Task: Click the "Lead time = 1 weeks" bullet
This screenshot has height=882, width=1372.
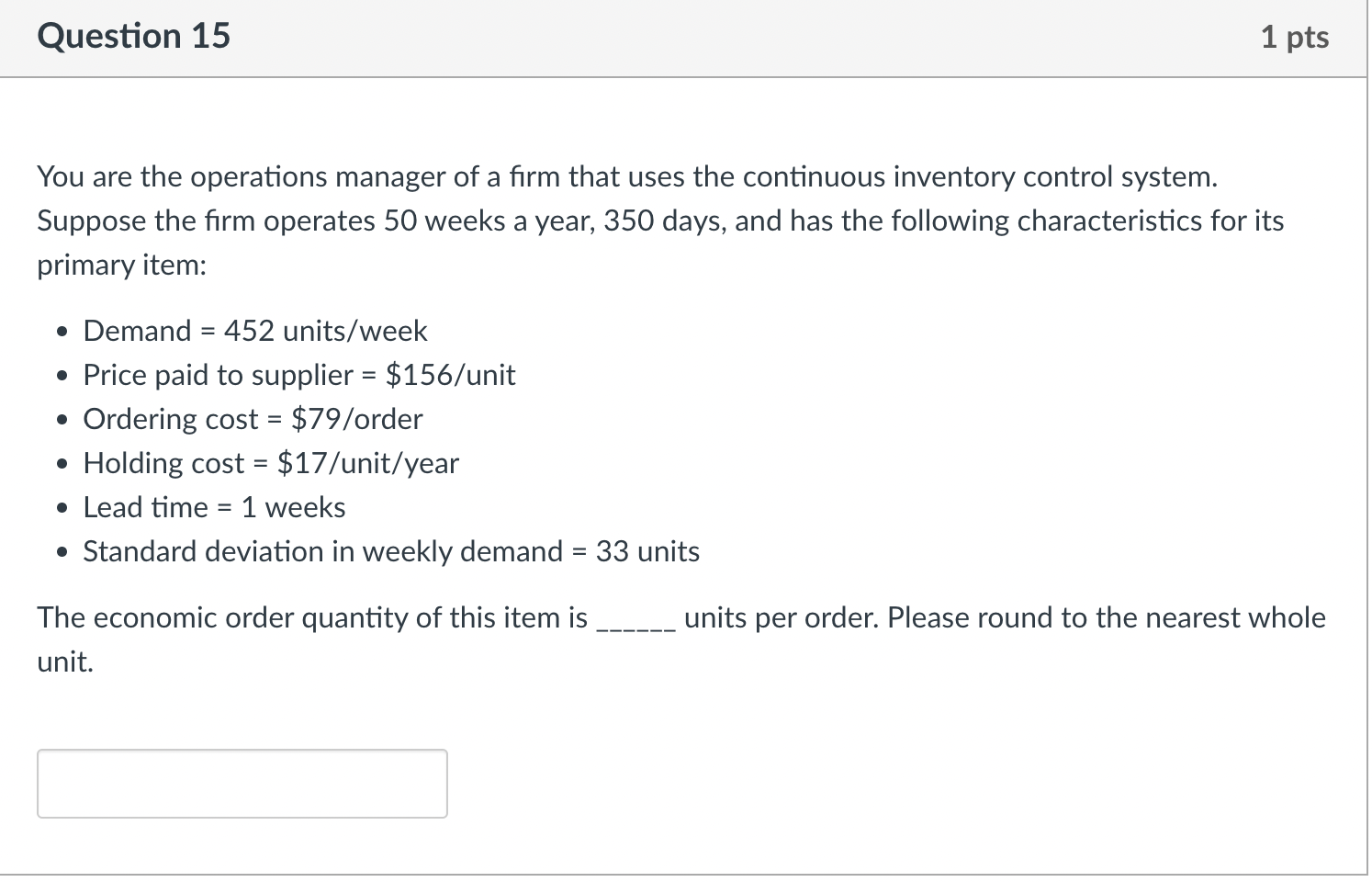Action: point(214,507)
